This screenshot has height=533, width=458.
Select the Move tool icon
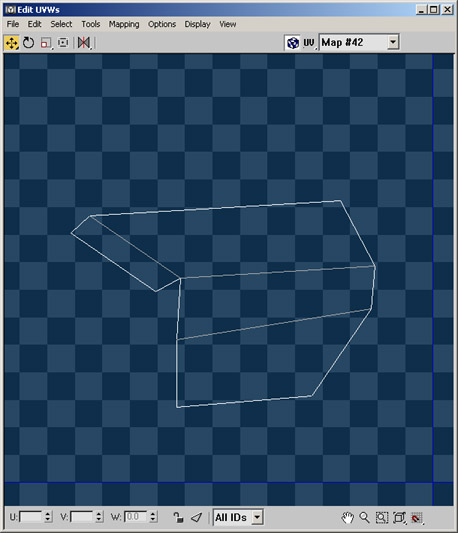pyautogui.click(x=12, y=43)
